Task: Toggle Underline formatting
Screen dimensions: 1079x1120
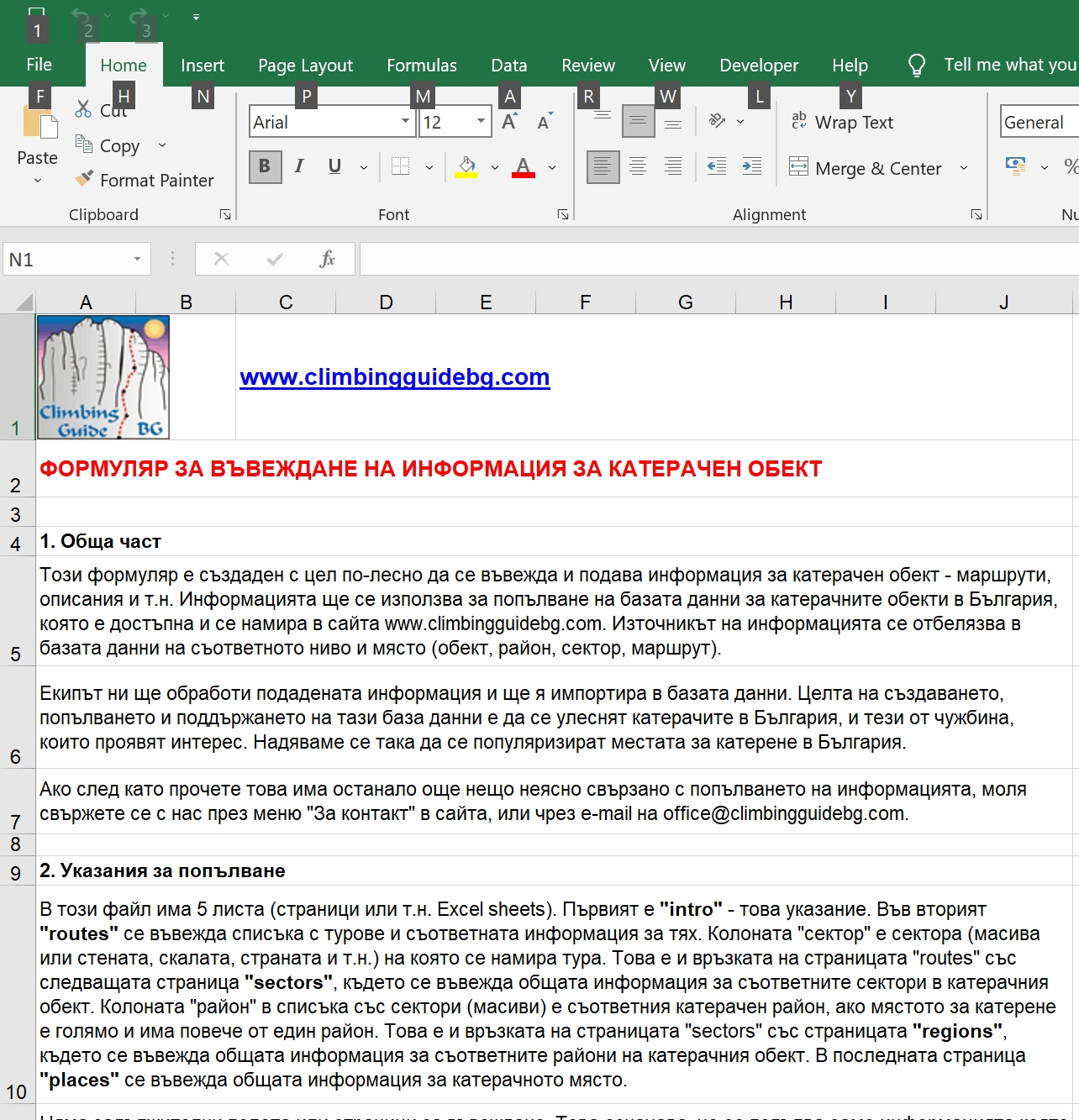Action: [x=334, y=166]
